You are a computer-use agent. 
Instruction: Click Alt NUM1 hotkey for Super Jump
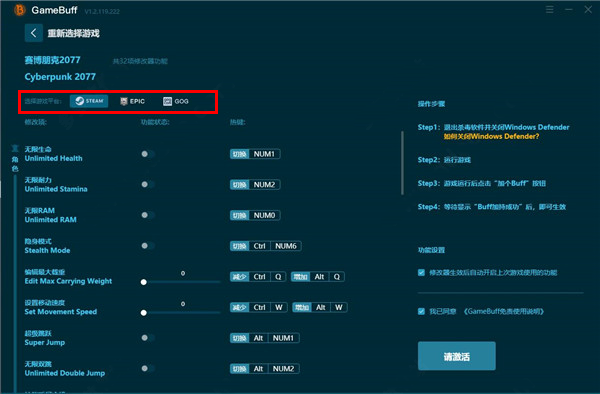click(265, 338)
